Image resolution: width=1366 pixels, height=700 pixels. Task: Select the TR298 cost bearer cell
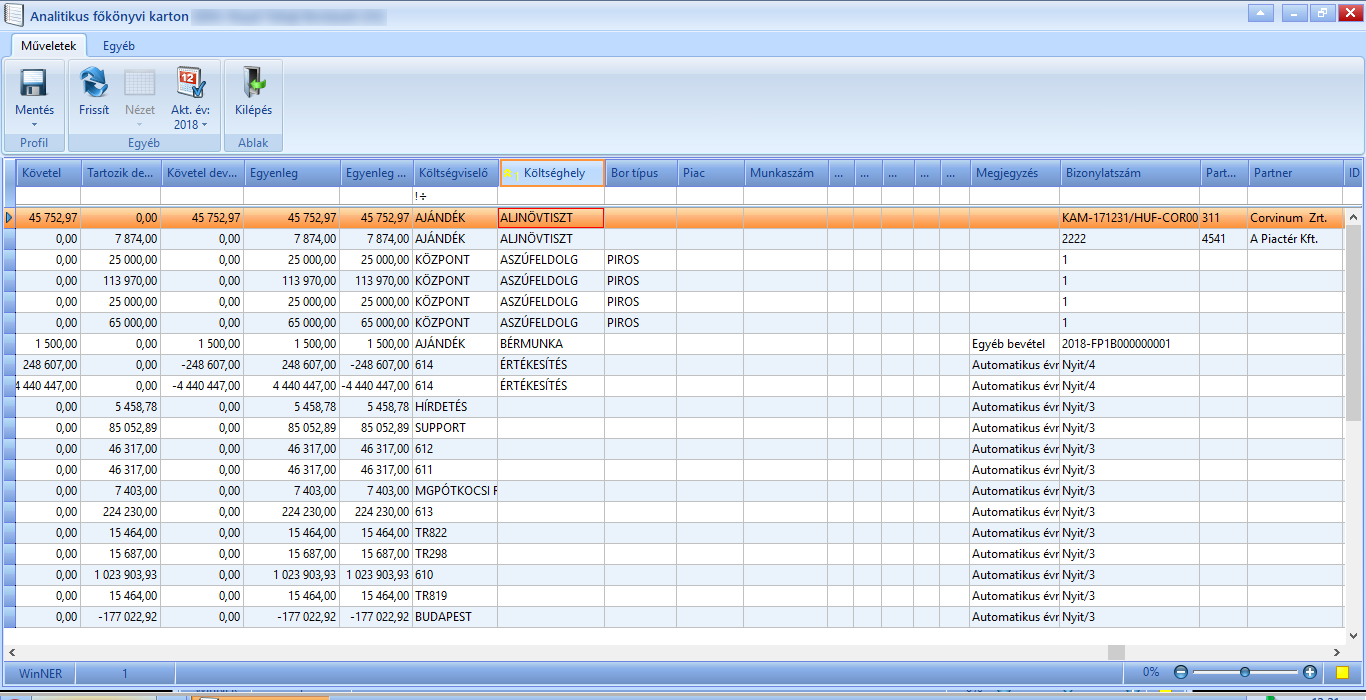pyautogui.click(x=456, y=553)
